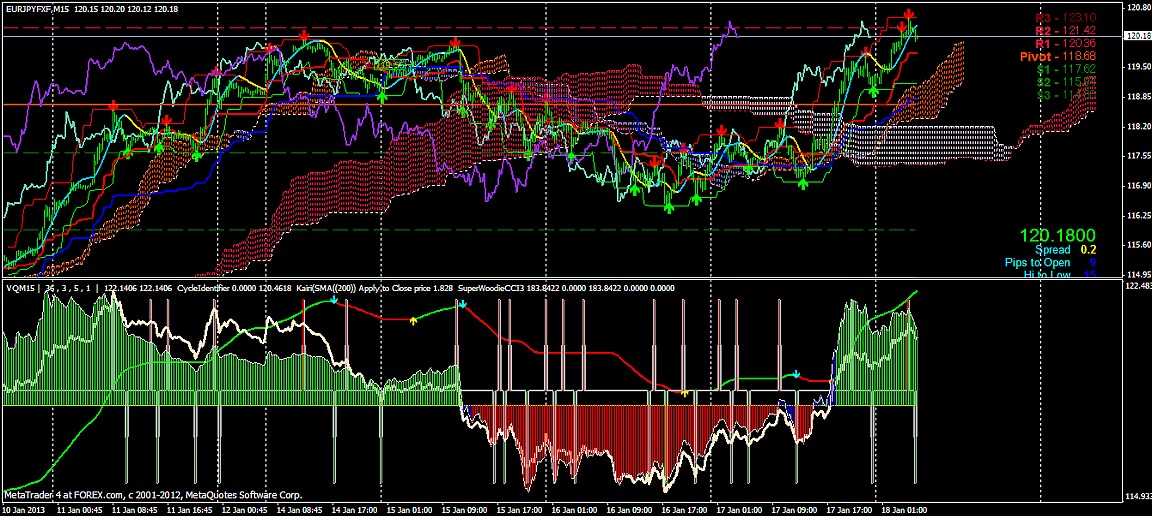Click the rightmost cyan arrow in the indicator window

(796, 375)
